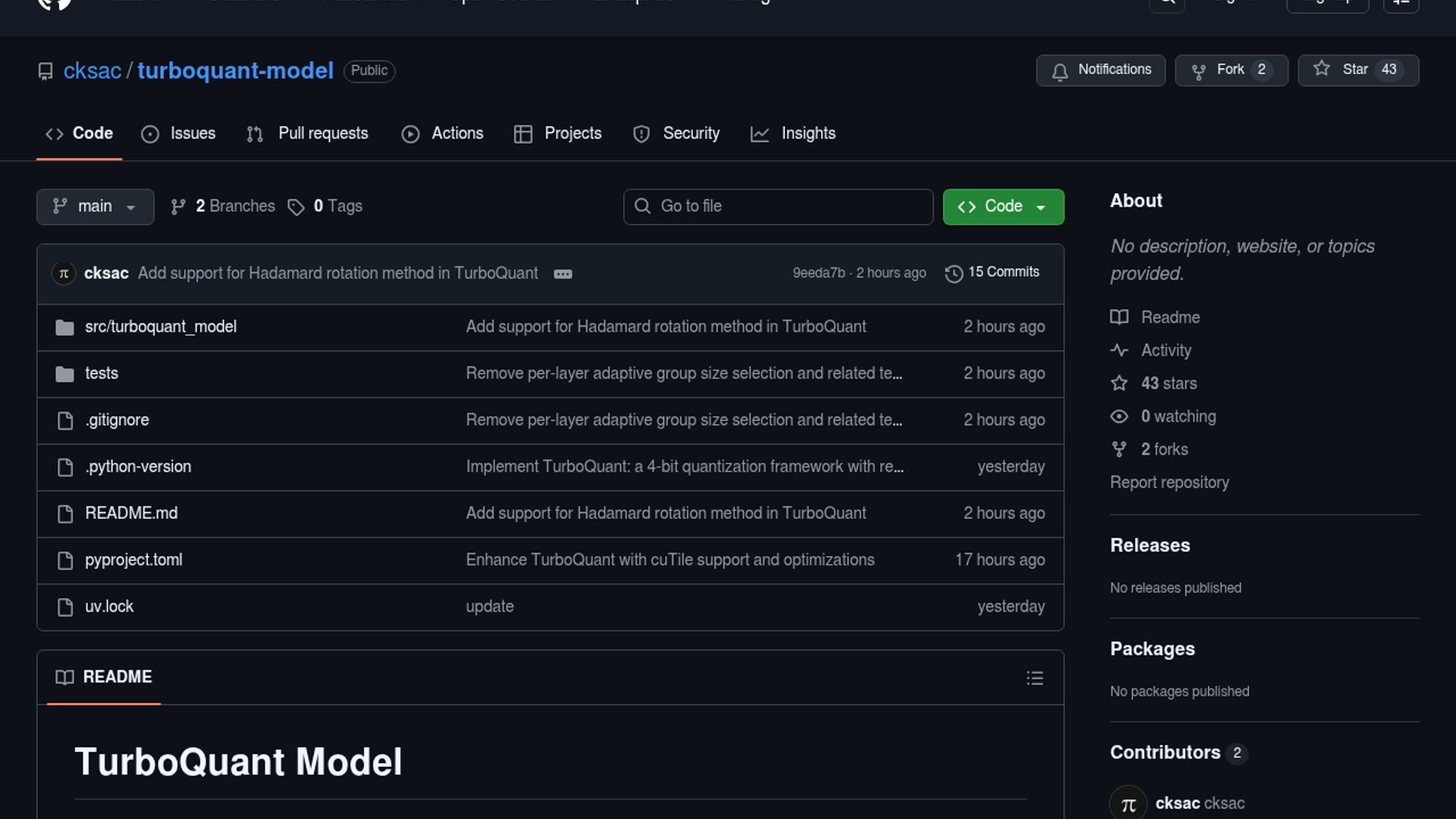
Task: Go to the Actions tab
Action: 443,133
